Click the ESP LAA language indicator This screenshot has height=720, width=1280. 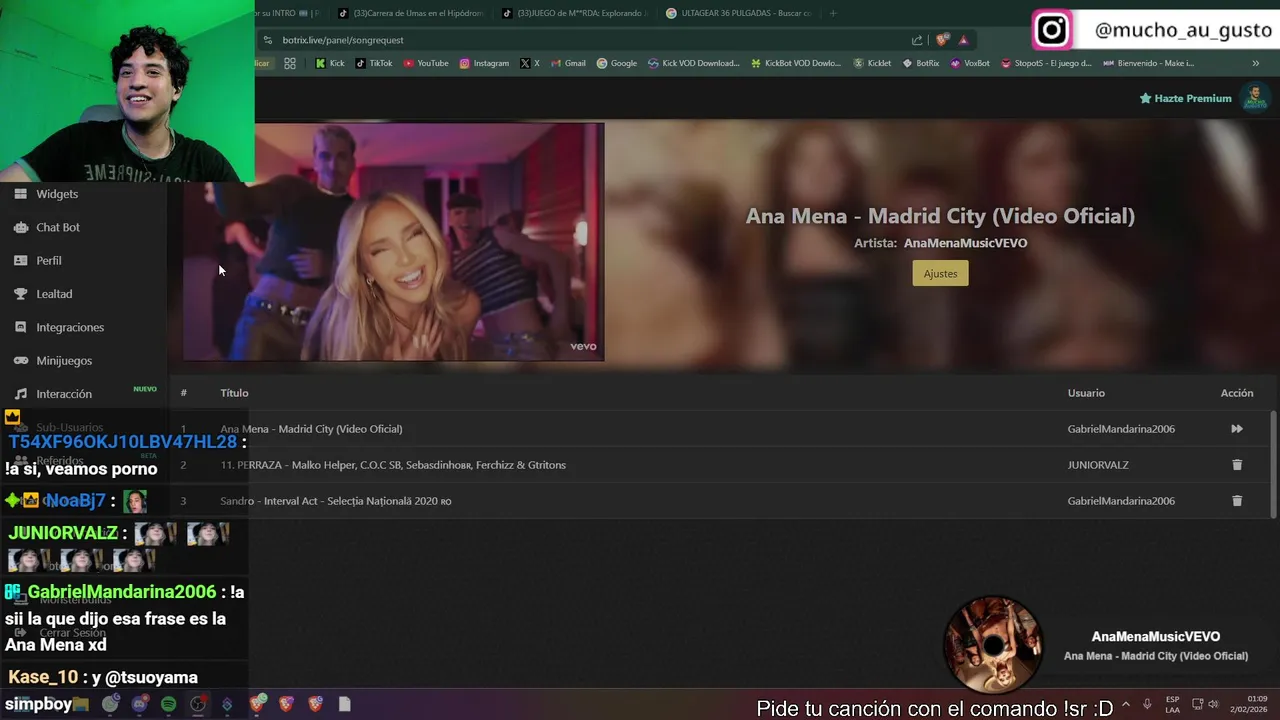(1172, 704)
